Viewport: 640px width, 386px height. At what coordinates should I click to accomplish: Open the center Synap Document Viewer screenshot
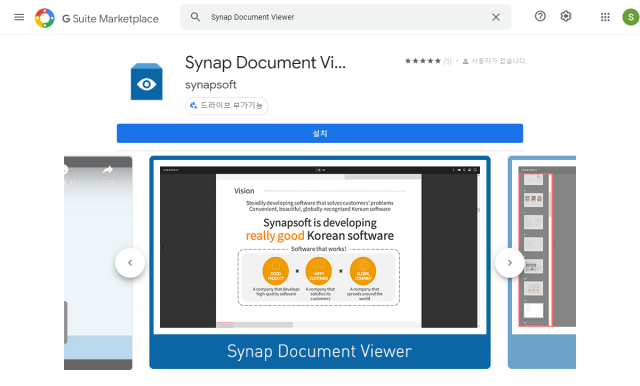point(320,262)
